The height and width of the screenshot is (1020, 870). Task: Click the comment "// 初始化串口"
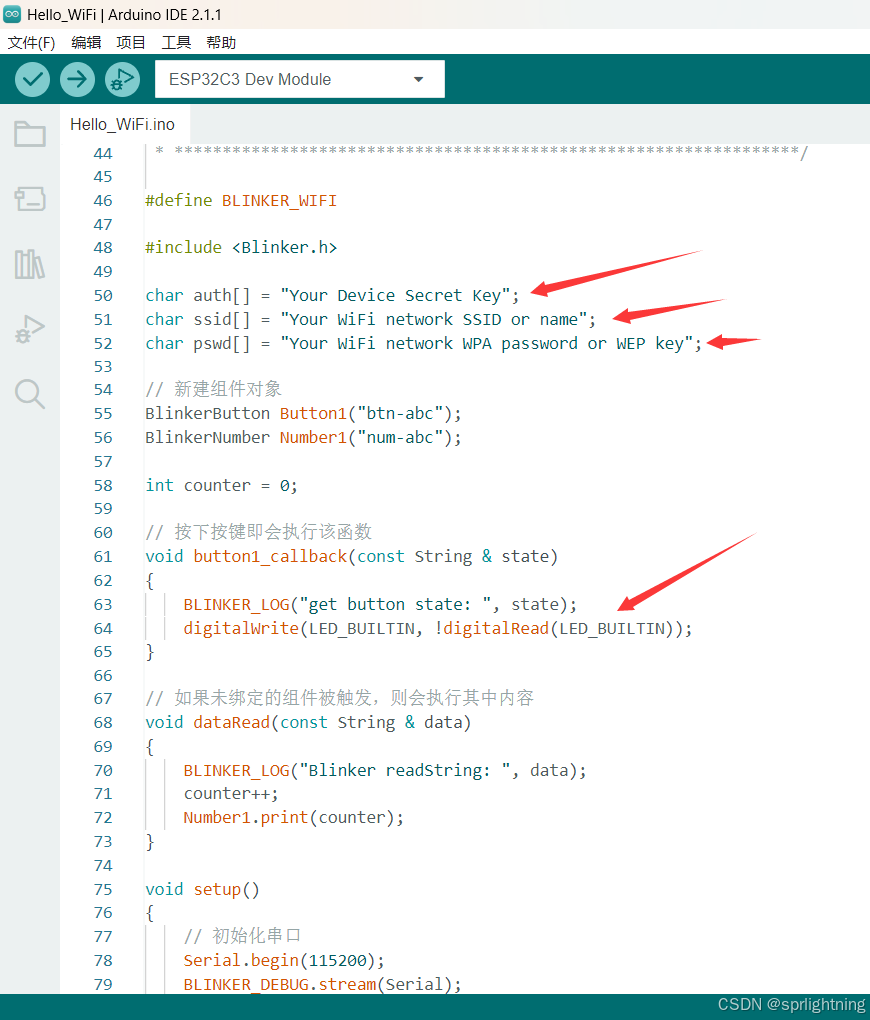point(242,936)
